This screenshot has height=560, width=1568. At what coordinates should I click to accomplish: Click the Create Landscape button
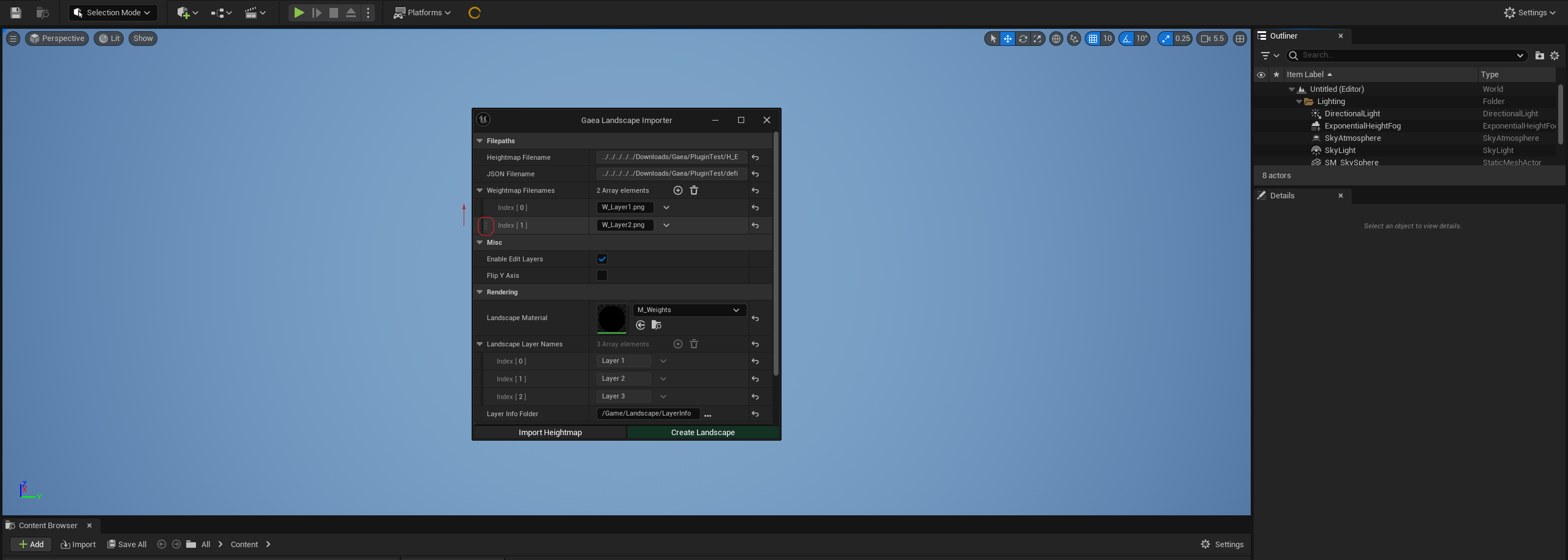pos(703,432)
